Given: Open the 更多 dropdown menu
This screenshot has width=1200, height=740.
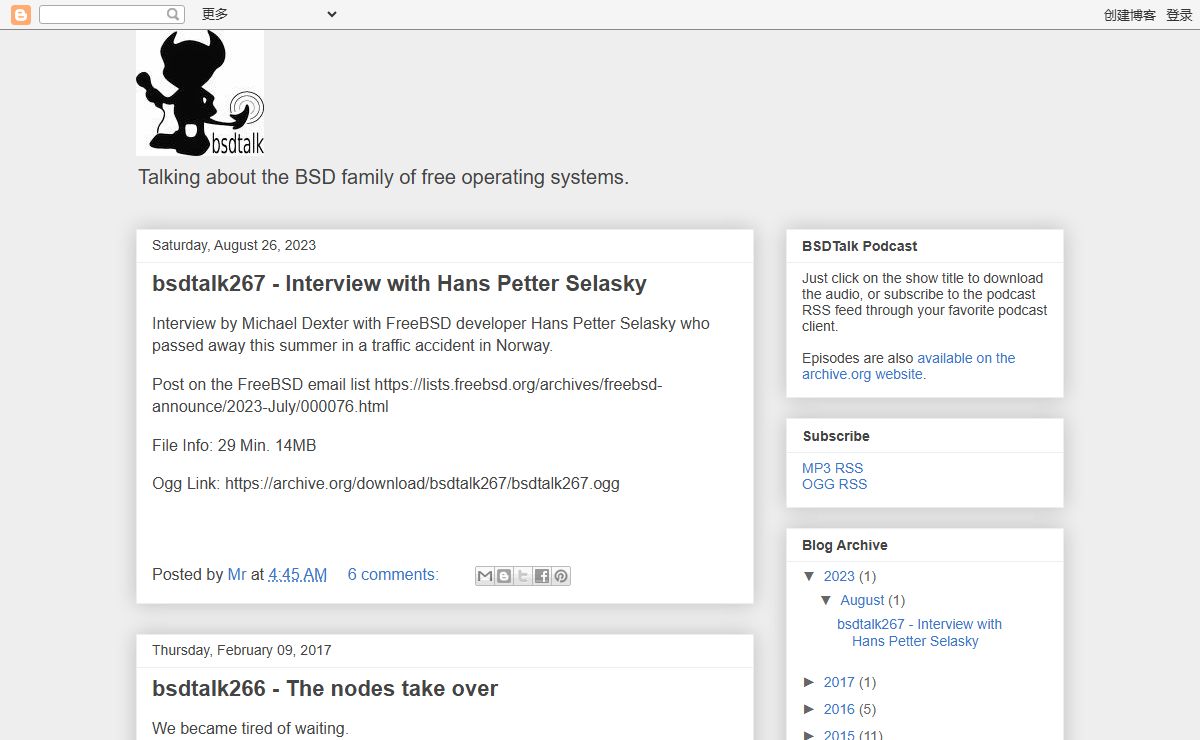Looking at the screenshot, I should pos(269,14).
